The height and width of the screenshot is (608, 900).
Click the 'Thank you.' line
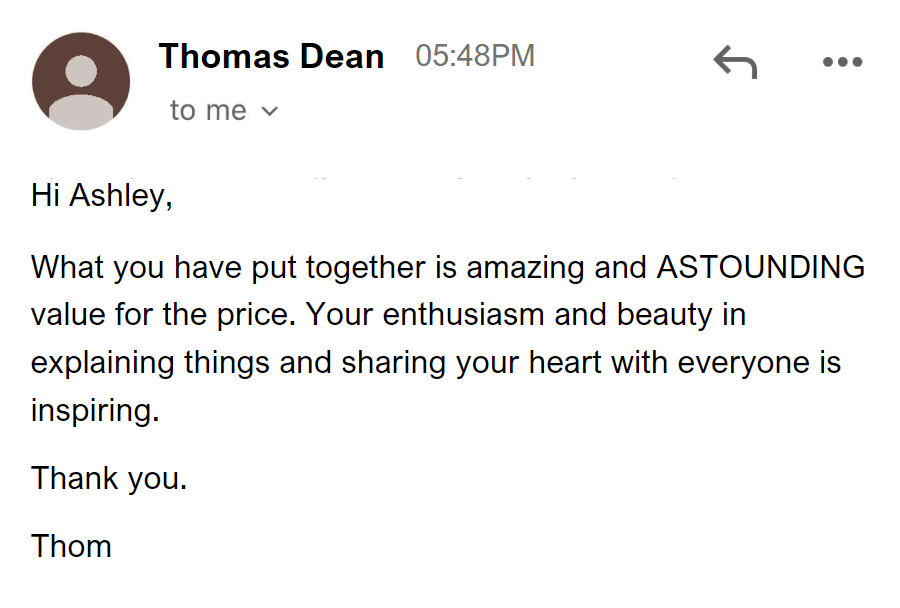coord(109,478)
